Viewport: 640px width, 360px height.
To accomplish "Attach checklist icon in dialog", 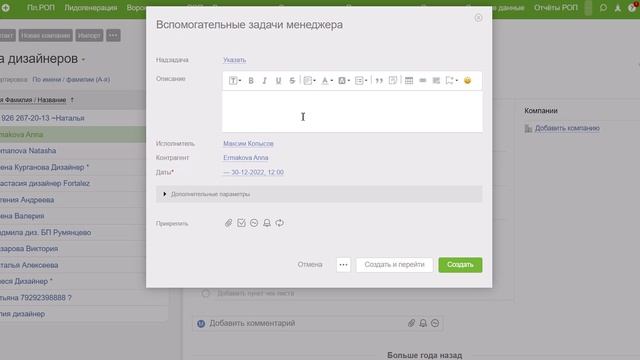I will coord(241,223).
